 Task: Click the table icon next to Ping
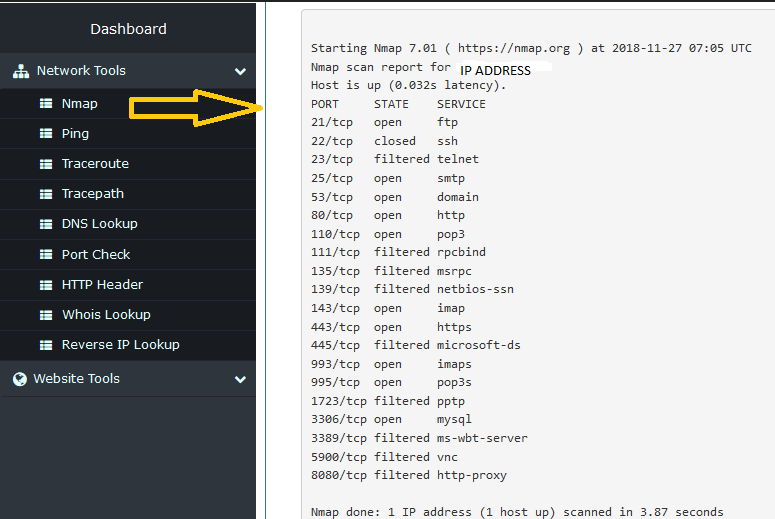pyautogui.click(x=45, y=133)
